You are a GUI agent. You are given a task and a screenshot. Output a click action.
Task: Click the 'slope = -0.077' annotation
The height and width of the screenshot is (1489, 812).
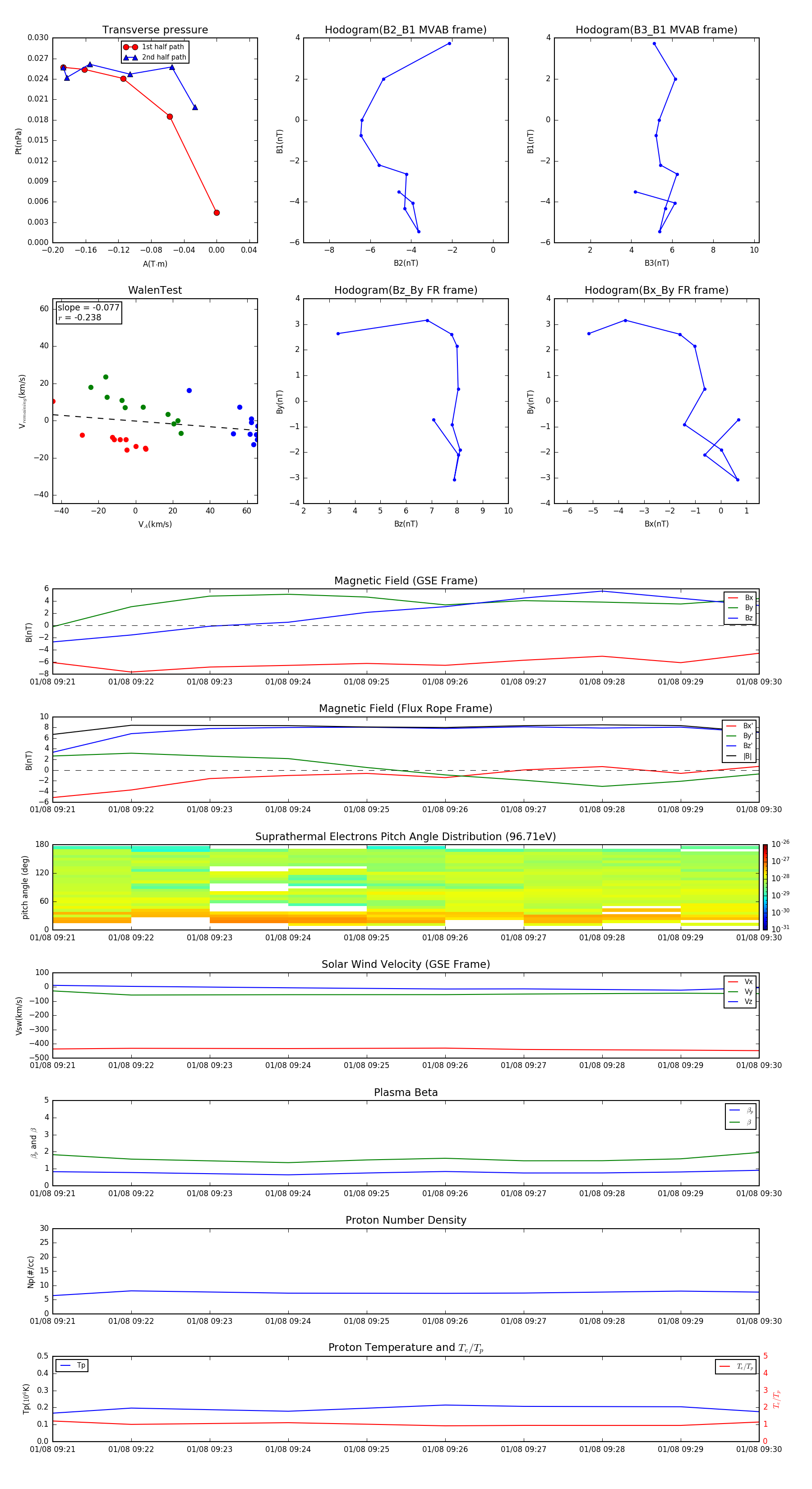(x=88, y=308)
